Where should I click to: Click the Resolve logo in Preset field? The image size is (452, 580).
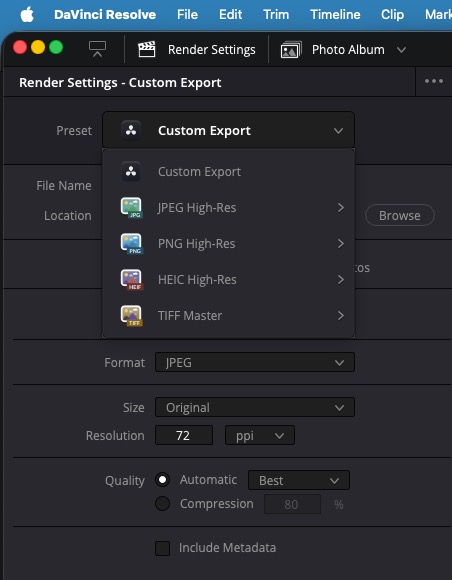[131, 130]
